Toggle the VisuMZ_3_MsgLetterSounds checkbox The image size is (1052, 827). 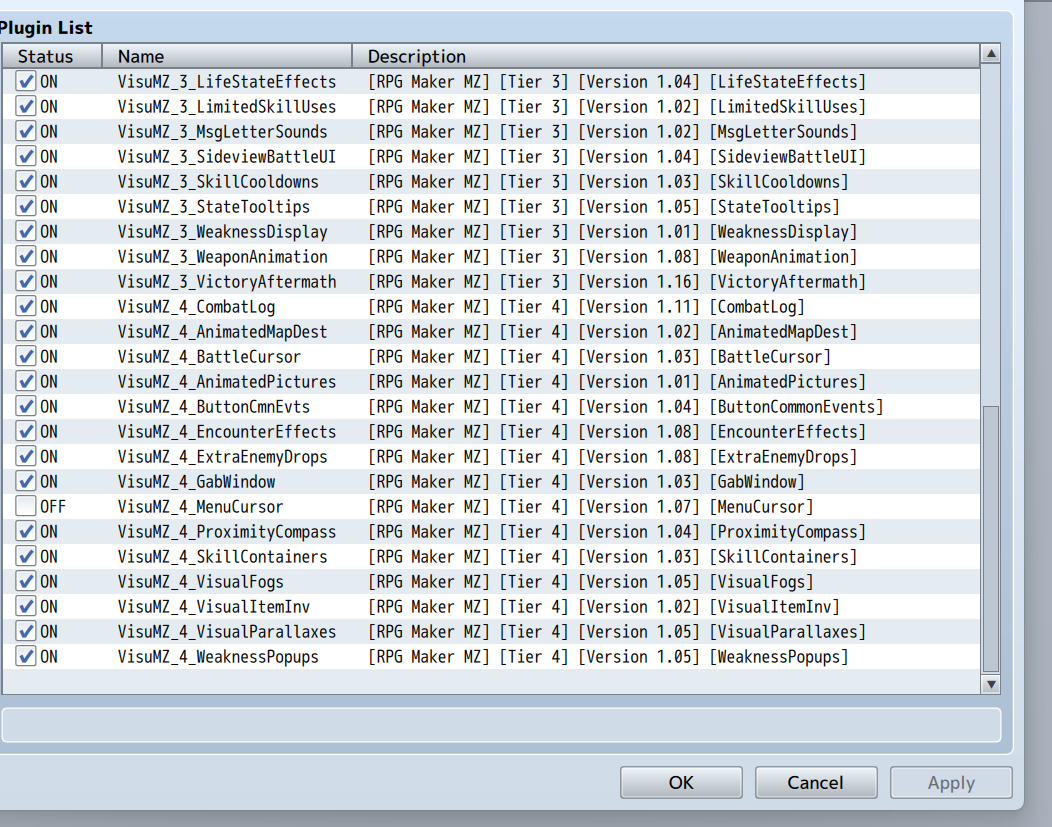26,131
